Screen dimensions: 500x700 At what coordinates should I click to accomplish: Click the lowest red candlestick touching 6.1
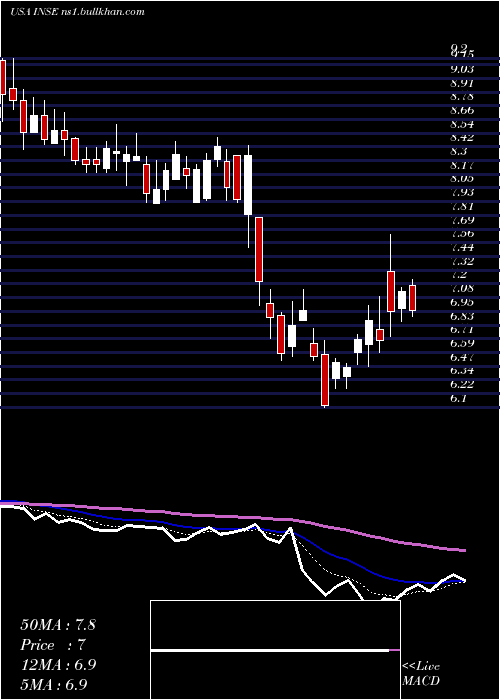[x=325, y=380]
